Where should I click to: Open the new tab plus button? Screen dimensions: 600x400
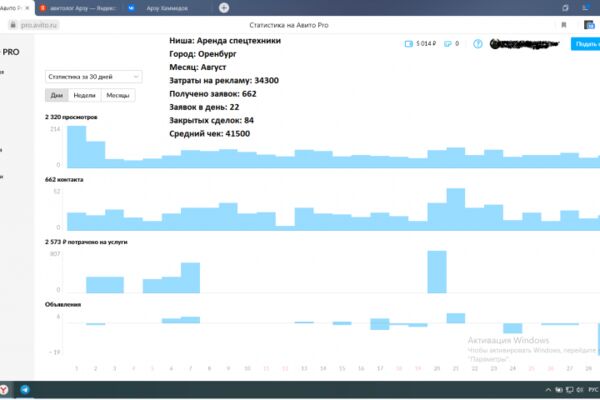pyautogui.click(x=224, y=8)
